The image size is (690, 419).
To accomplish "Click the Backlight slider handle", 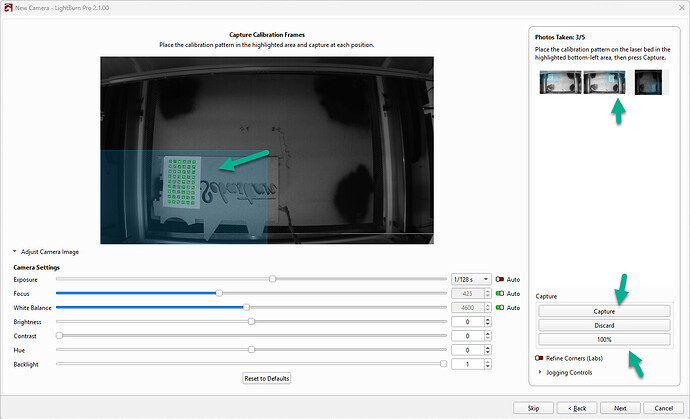I will [444, 364].
